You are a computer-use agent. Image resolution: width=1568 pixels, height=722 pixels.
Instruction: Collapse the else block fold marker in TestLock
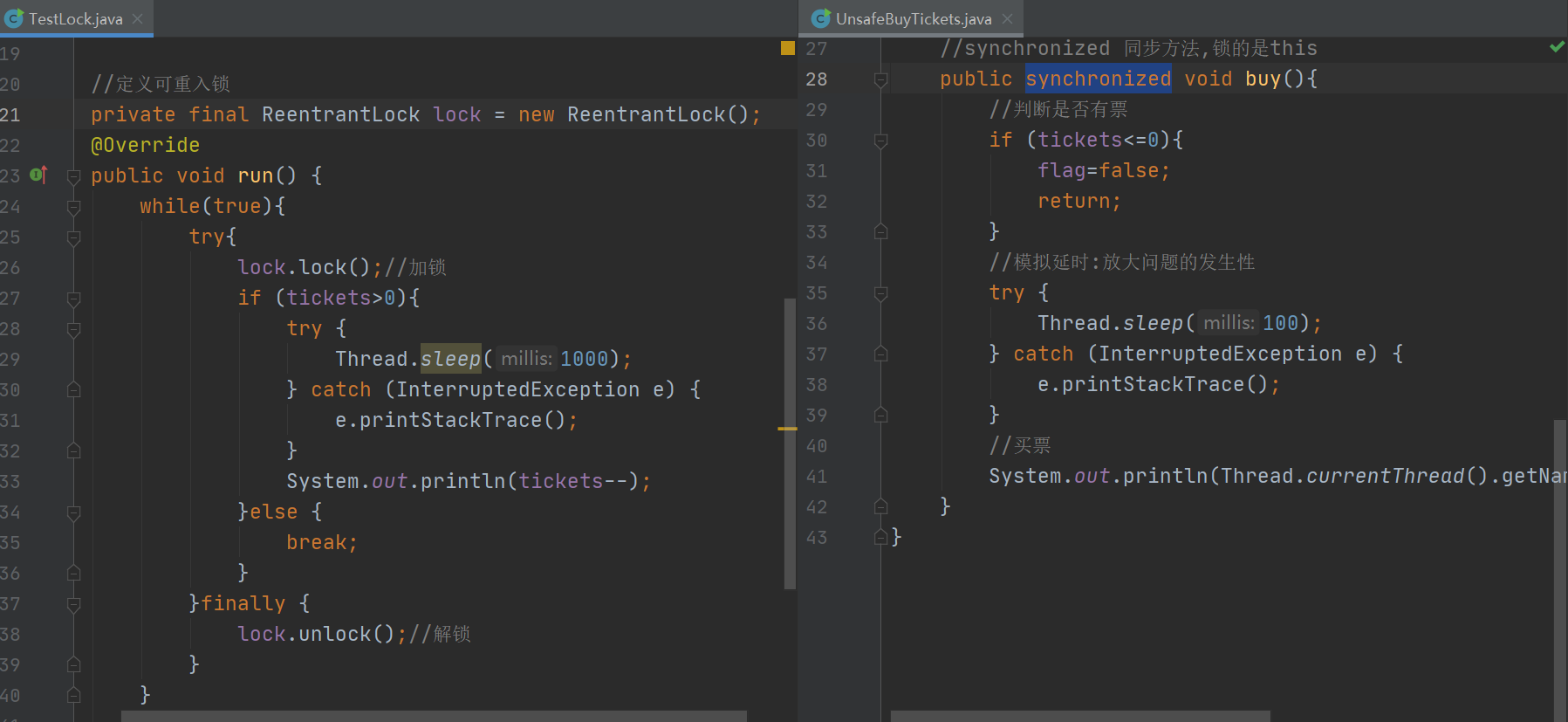tap(74, 512)
